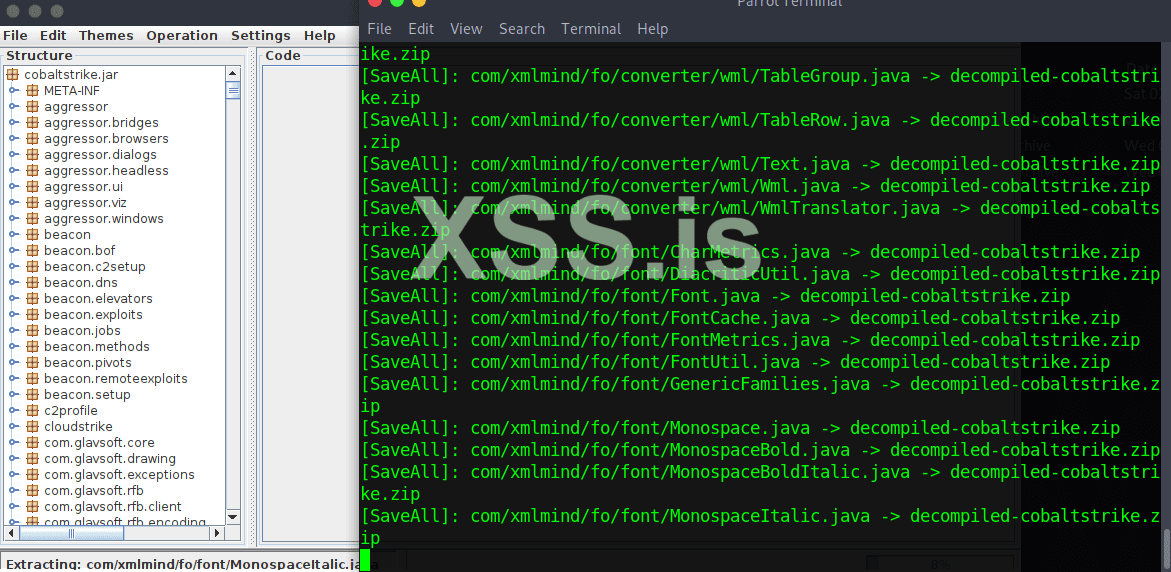This screenshot has width=1171, height=572.
Task: Click the Code panel area
Action: pos(312,302)
